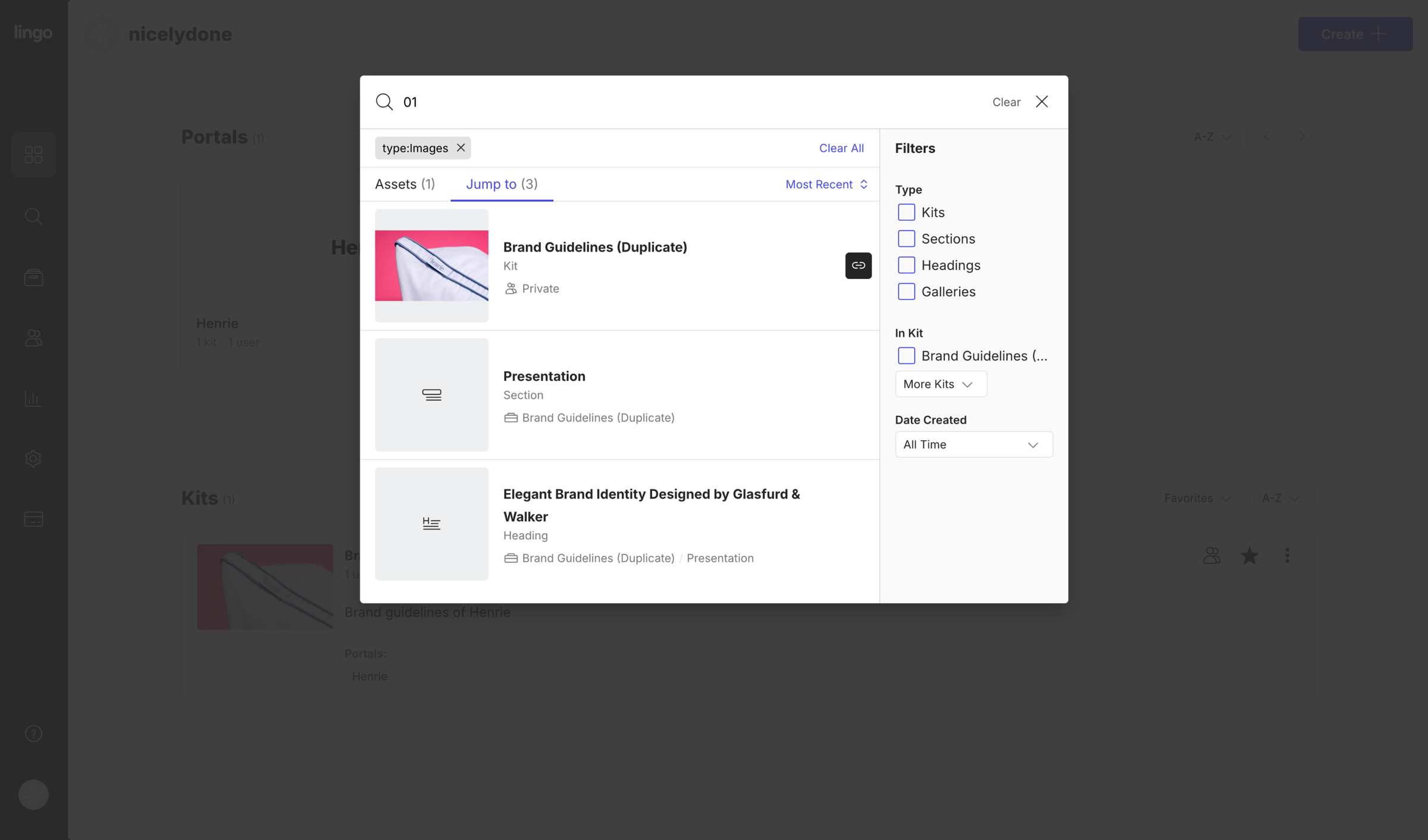Open the three-dot menu on the kit row

point(1287,556)
